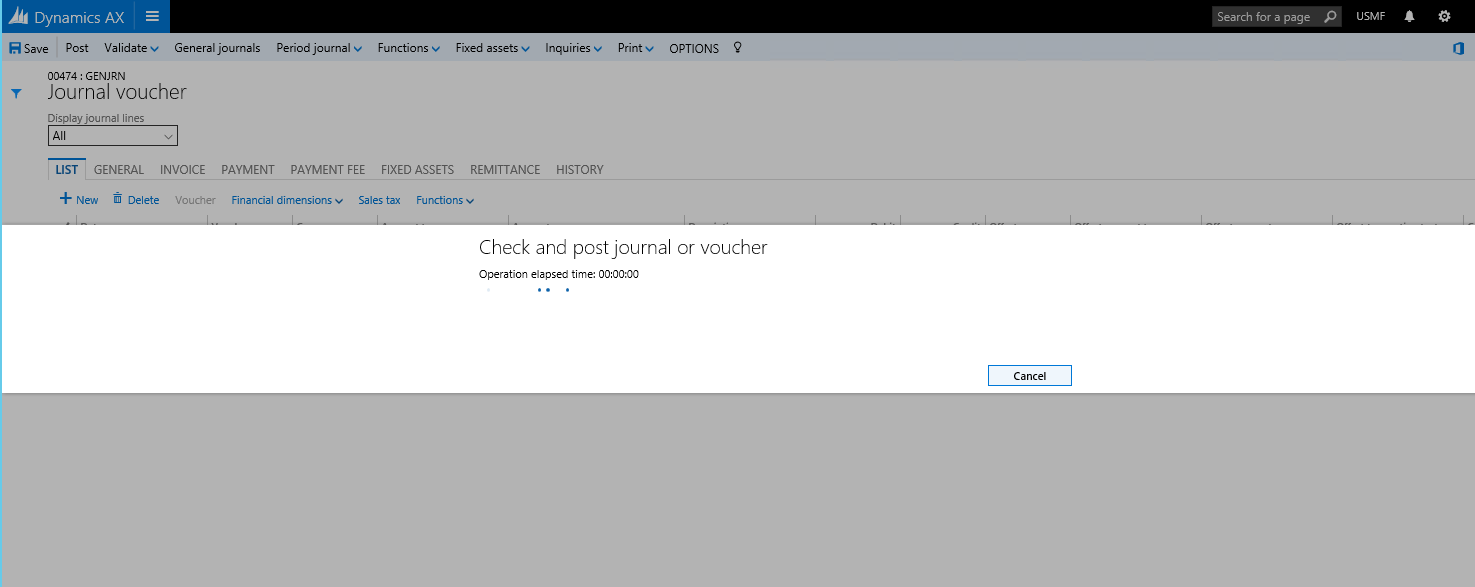Viewport: 1475px width, 587px height.
Task: Click the filter funnel icon
Action: pos(16,93)
